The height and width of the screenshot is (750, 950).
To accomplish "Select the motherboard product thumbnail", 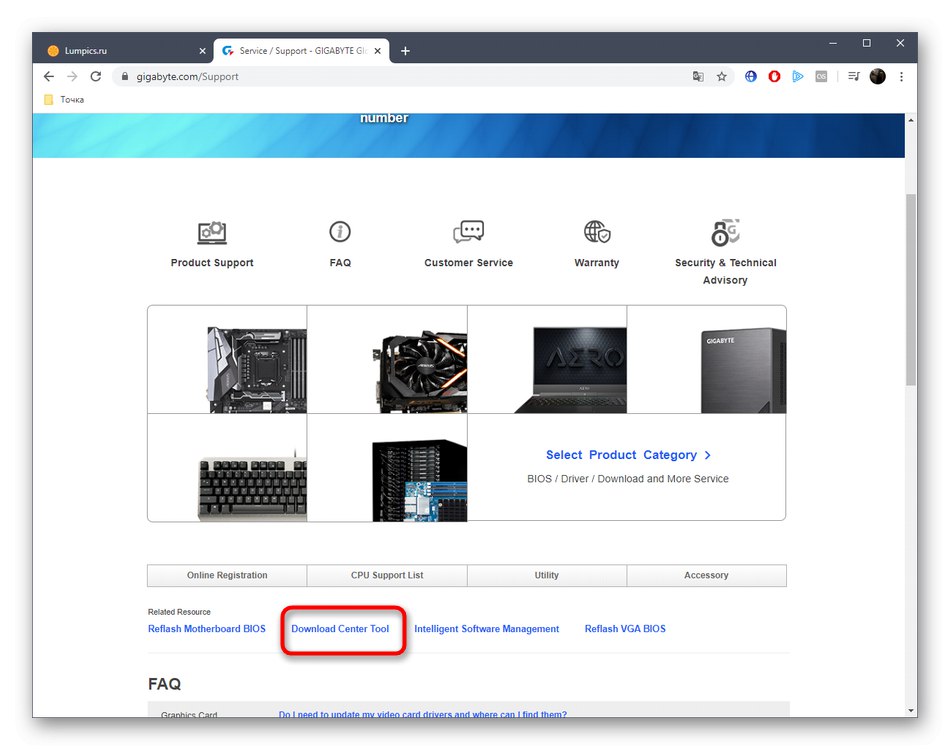I will 227,360.
